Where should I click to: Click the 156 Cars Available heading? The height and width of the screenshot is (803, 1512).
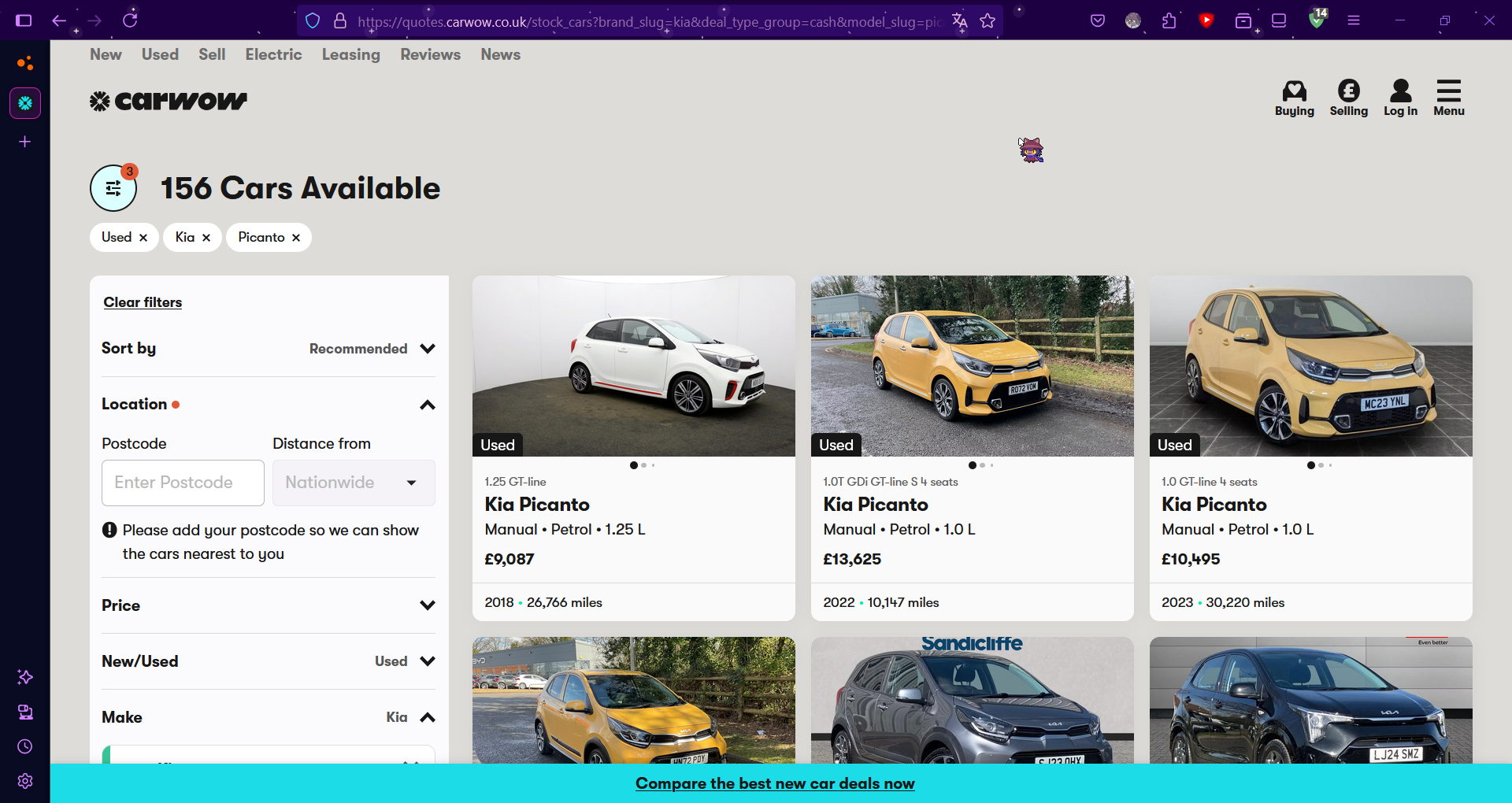[x=300, y=188]
